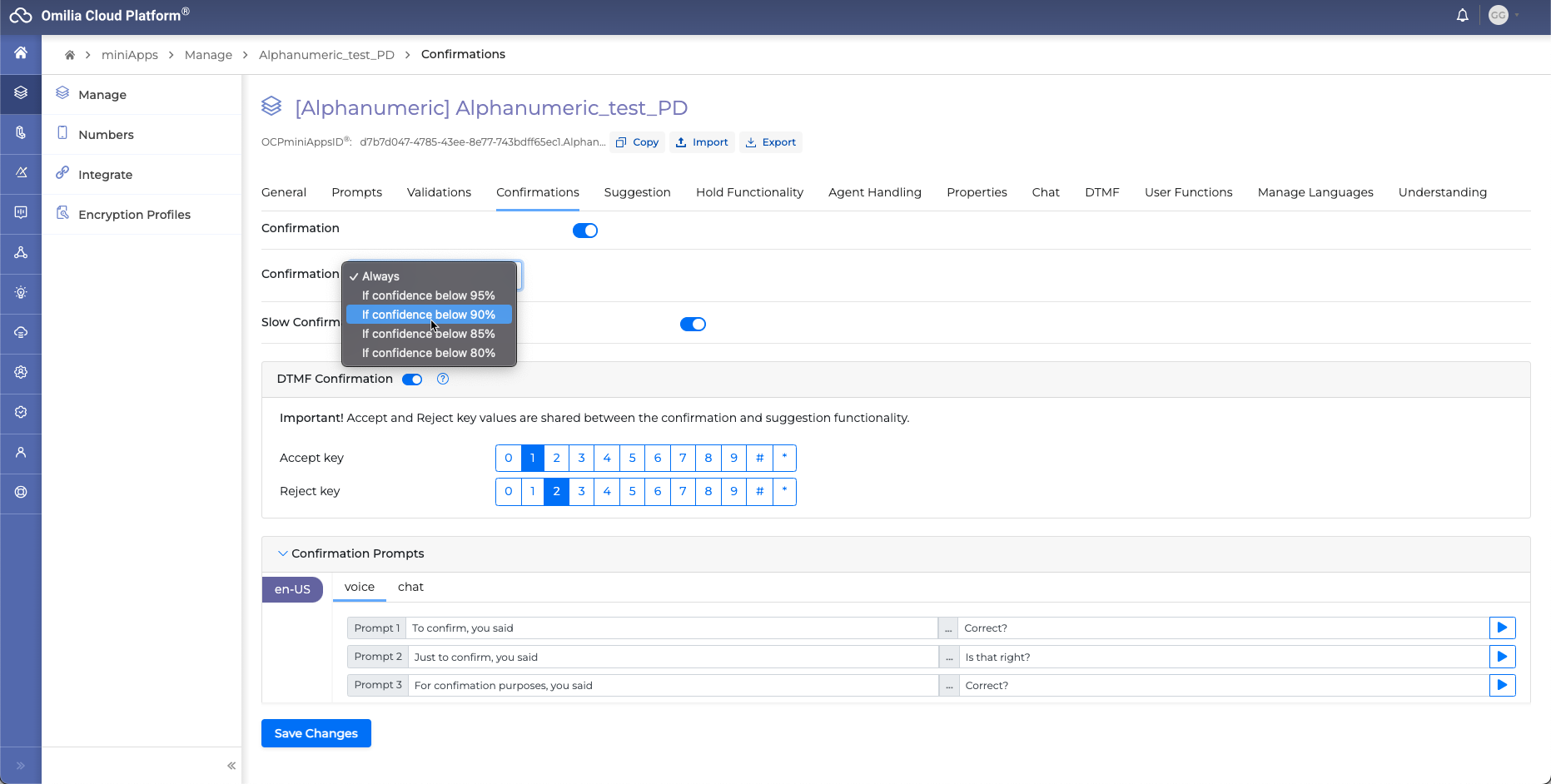Set Accept key to #
Viewport: 1551px width, 784px height.
point(759,459)
